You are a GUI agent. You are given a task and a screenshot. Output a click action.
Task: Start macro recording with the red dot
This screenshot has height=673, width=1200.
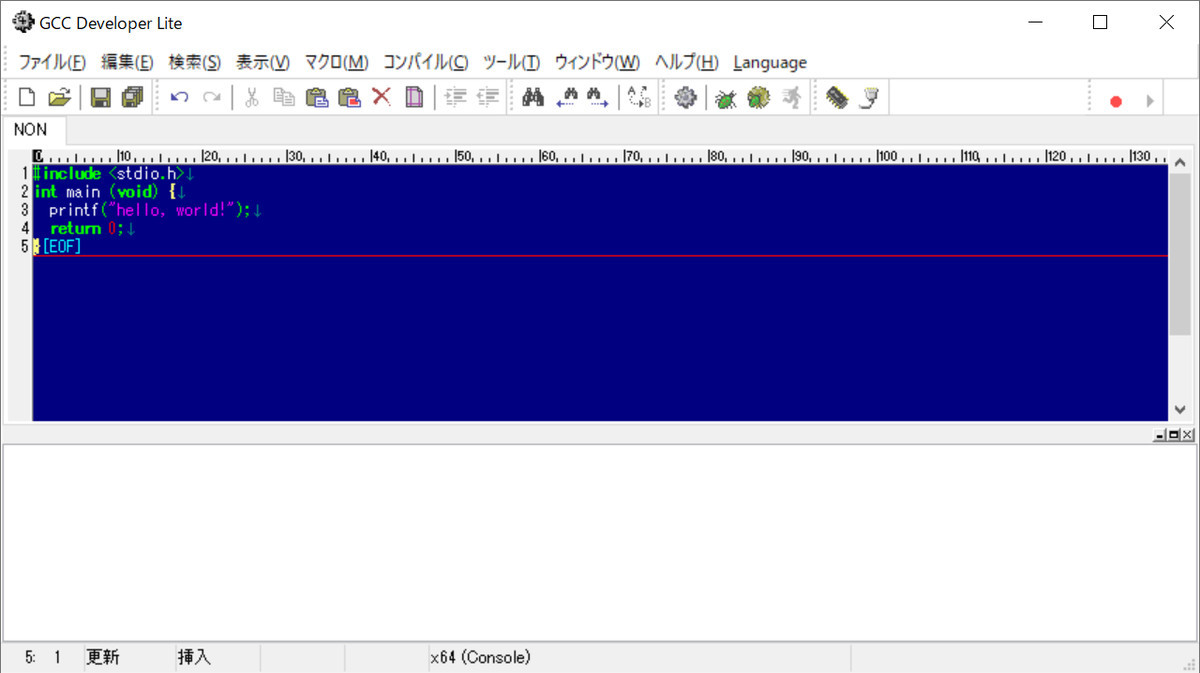pyautogui.click(x=1116, y=101)
